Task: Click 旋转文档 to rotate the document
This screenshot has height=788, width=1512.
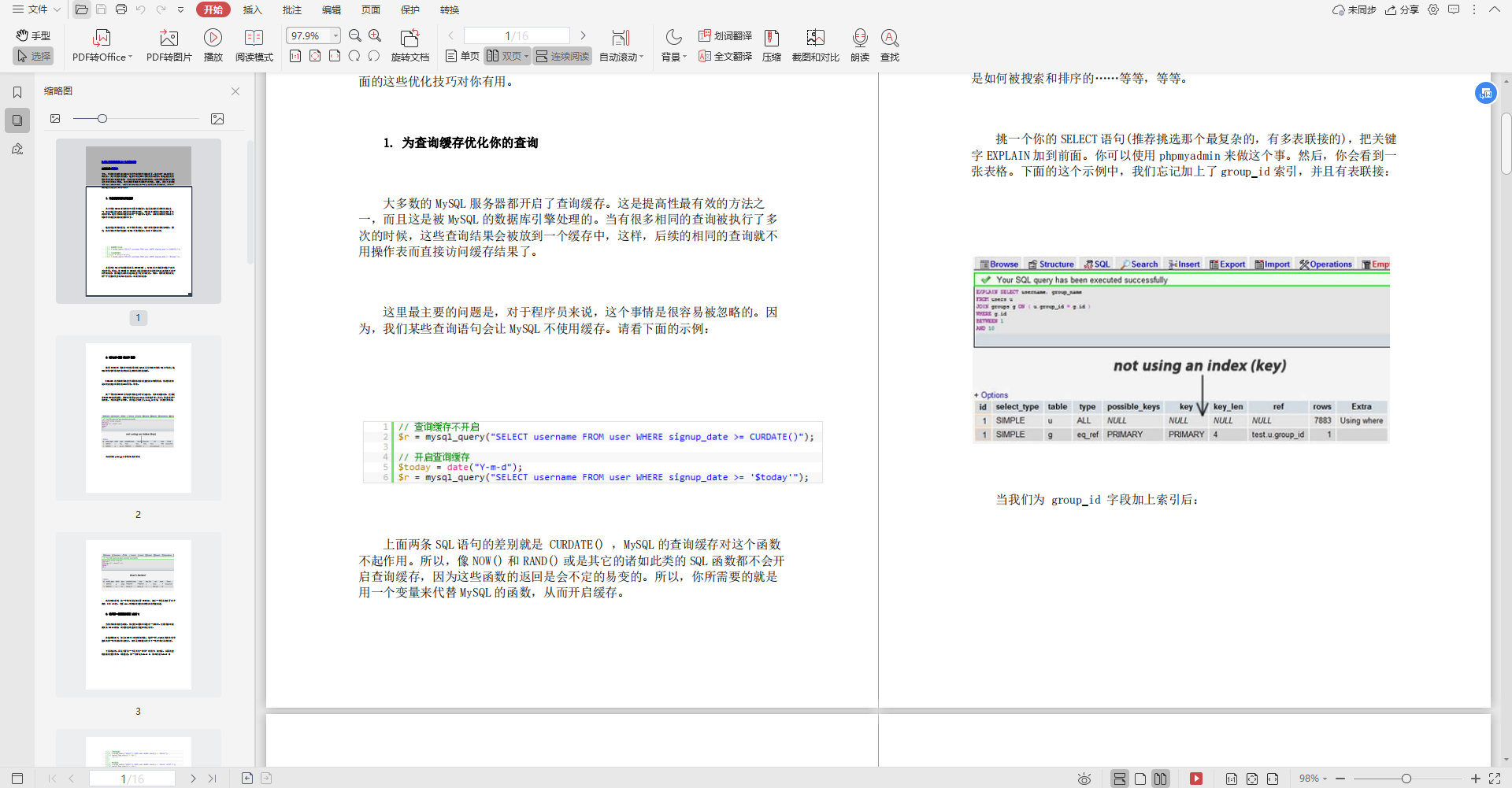Action: (x=410, y=45)
